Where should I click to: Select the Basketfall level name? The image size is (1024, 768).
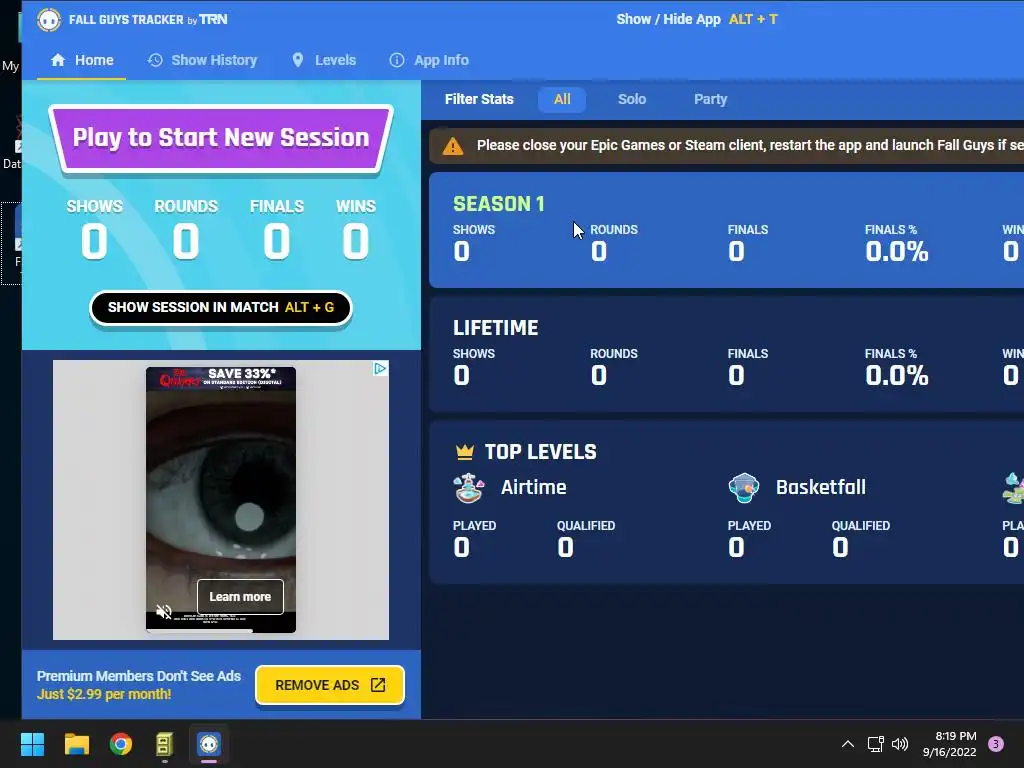821,487
